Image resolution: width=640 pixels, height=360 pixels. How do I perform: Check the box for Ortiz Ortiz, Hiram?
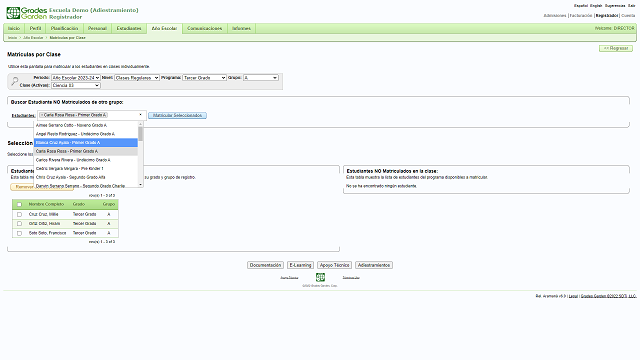click(x=19, y=224)
